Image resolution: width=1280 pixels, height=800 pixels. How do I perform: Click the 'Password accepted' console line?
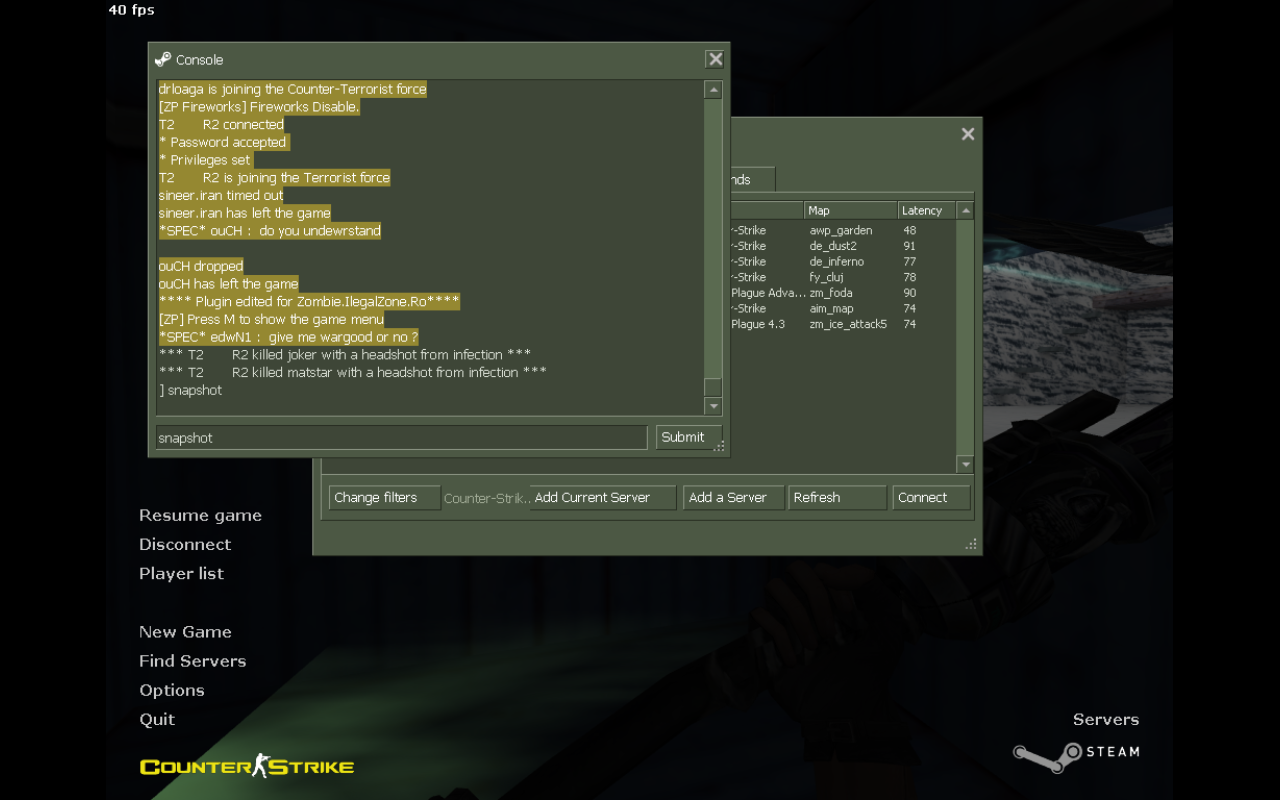223,142
